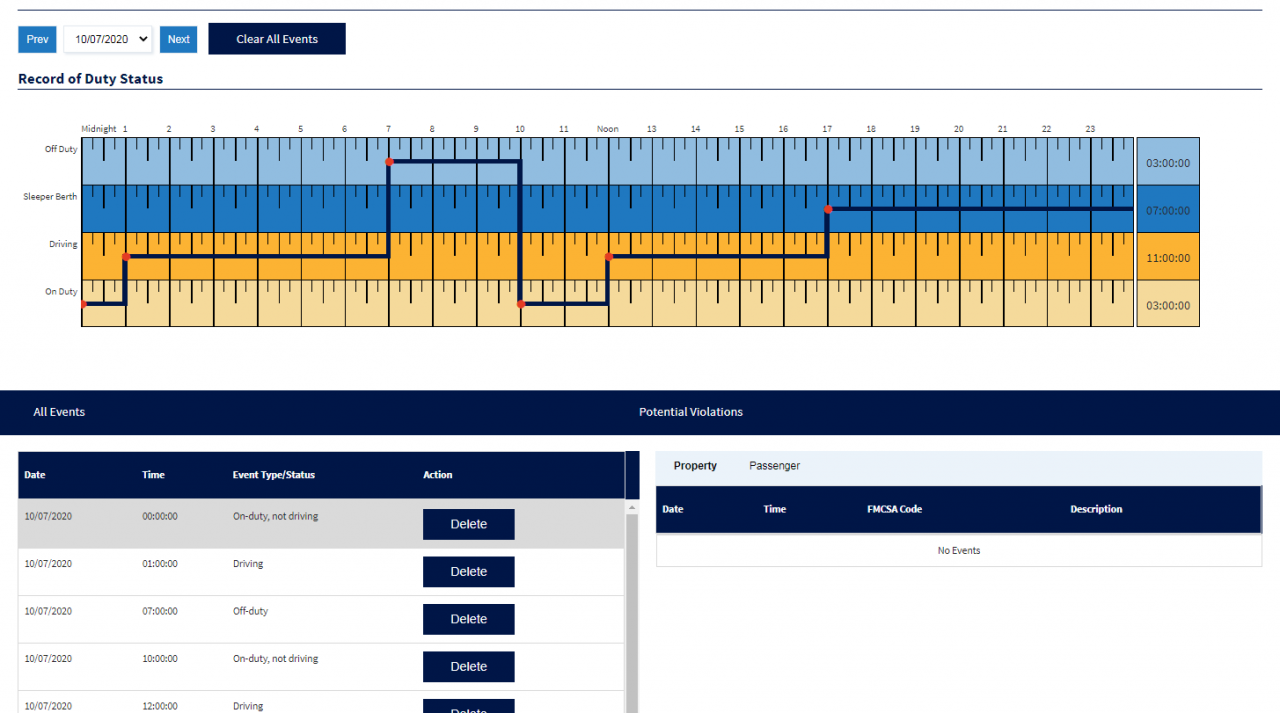
Task: Delete the 01:00:00 Driving event
Action: pyautogui.click(x=468, y=572)
